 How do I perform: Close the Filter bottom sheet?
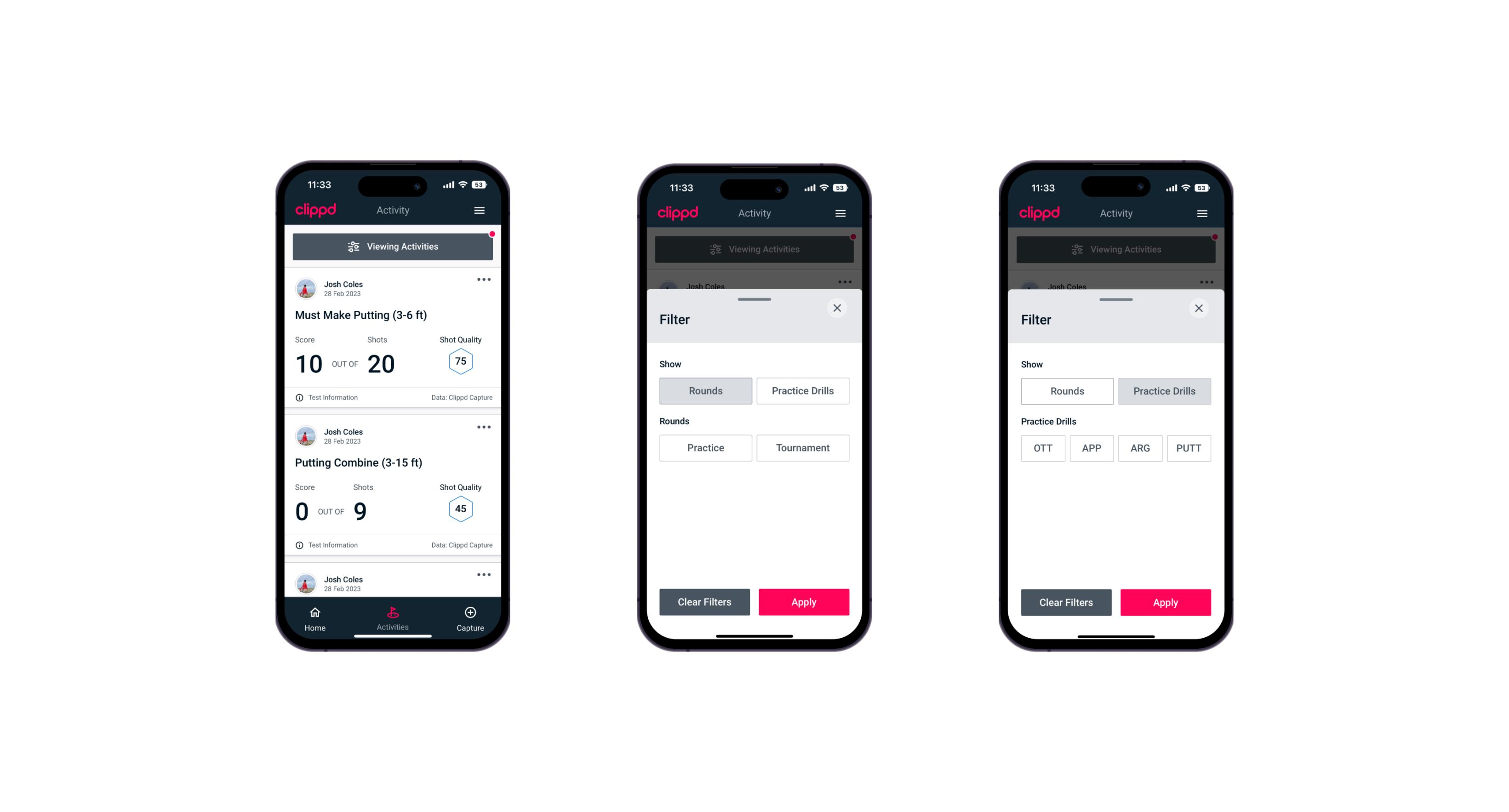pos(839,308)
